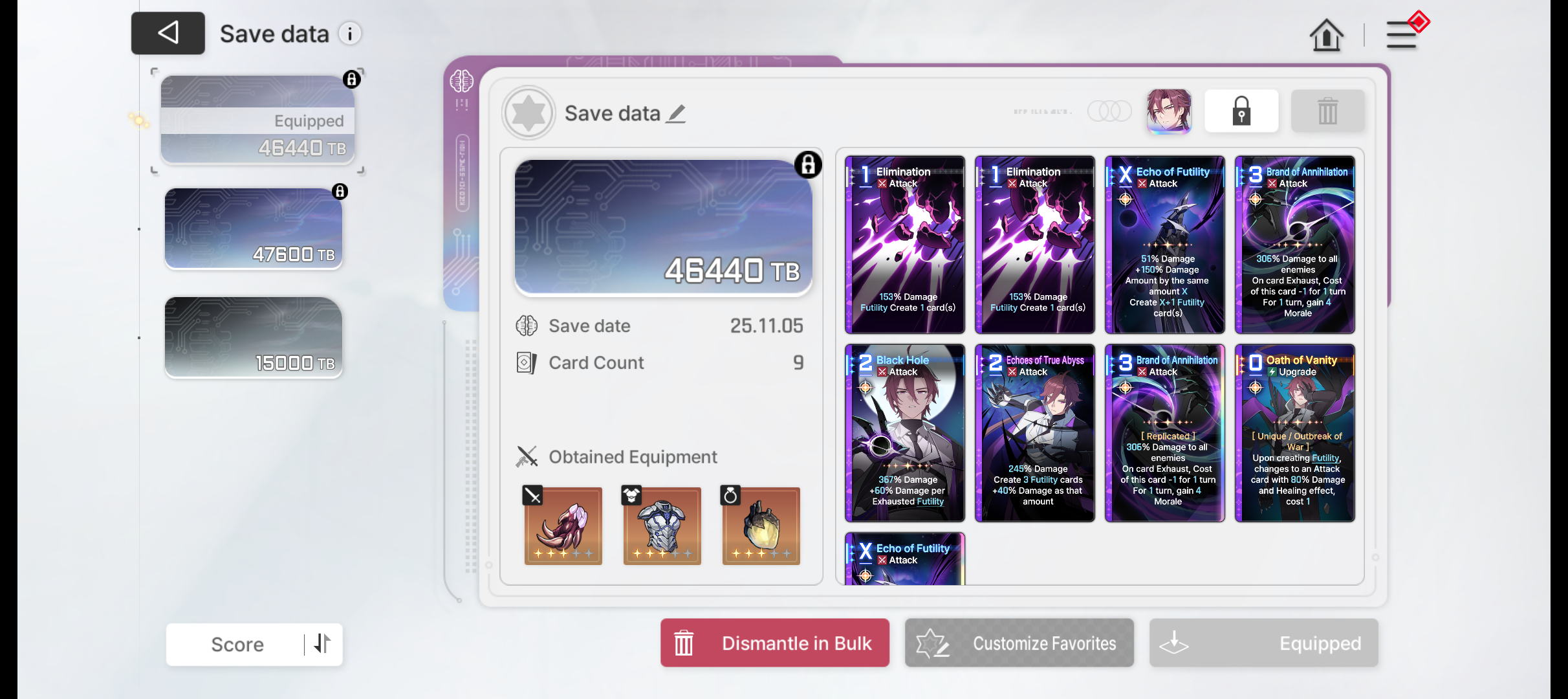Viewport: 1568px width, 699px height.
Task: Go to the home screen icon
Action: pos(1326,34)
